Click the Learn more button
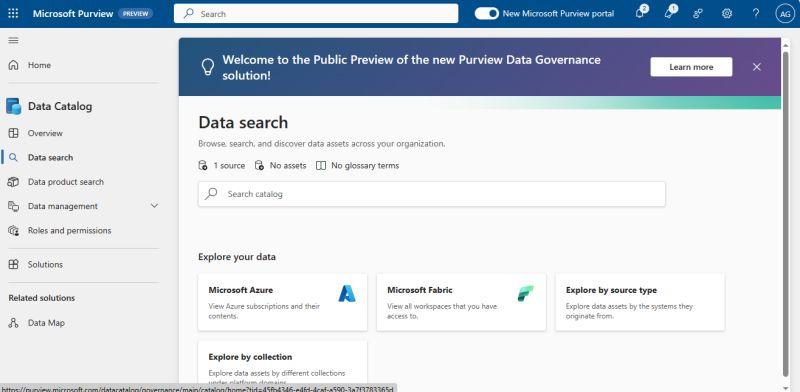Screen dimensions: 800x392 click(x=691, y=67)
